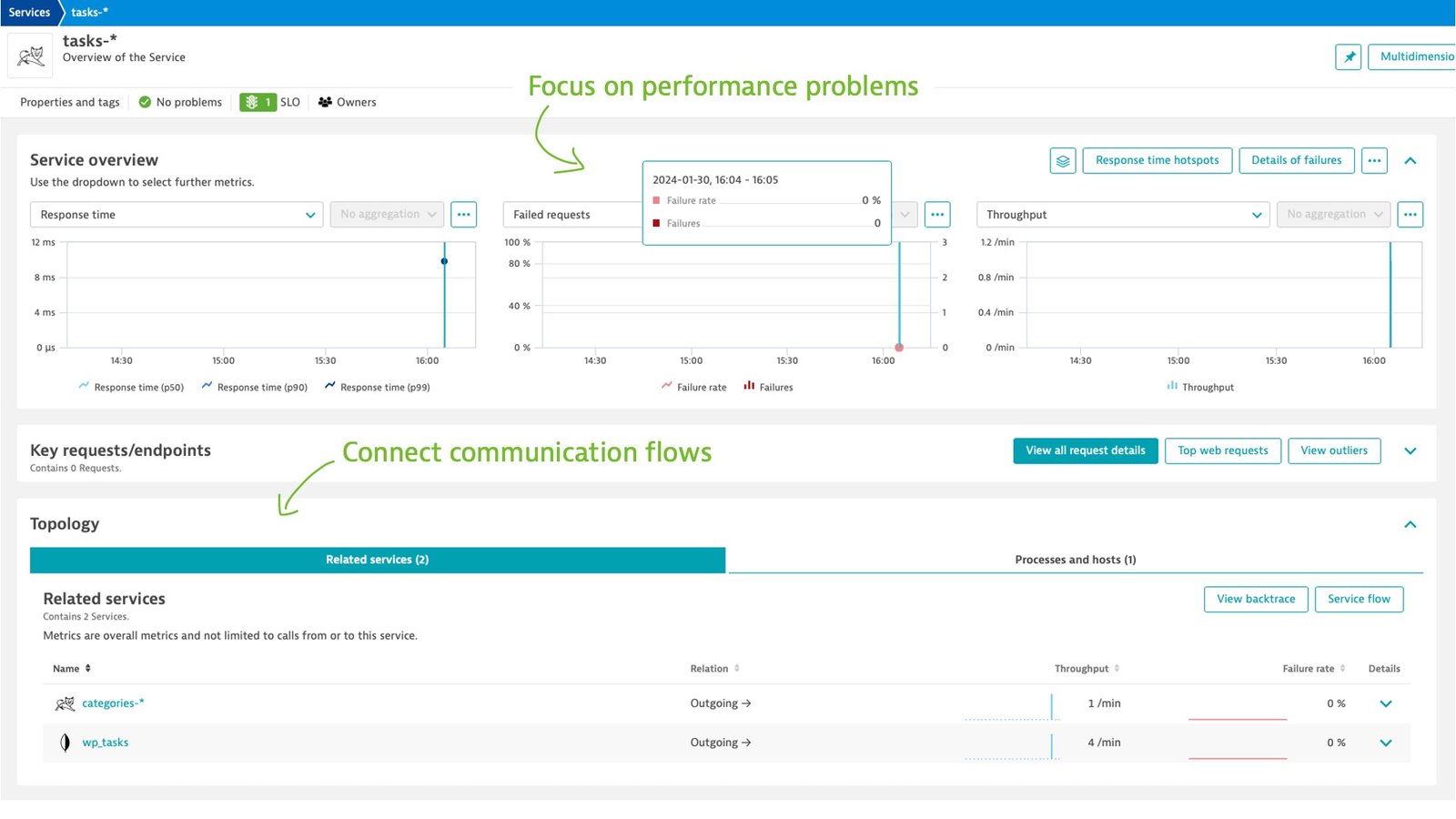The width and height of the screenshot is (1456, 819).
Task: Click No problems status
Action: [180, 102]
